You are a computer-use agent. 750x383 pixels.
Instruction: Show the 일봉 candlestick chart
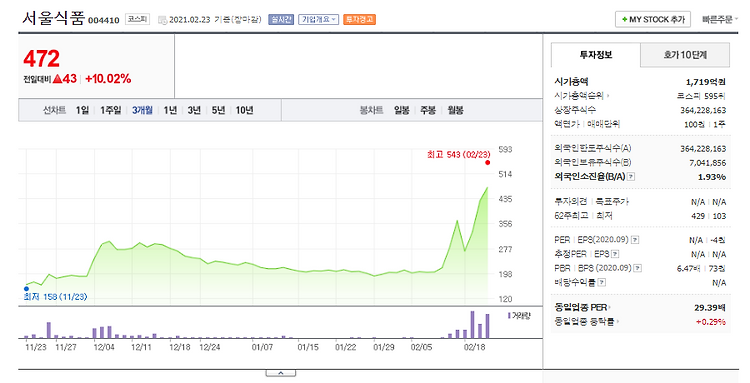click(401, 110)
